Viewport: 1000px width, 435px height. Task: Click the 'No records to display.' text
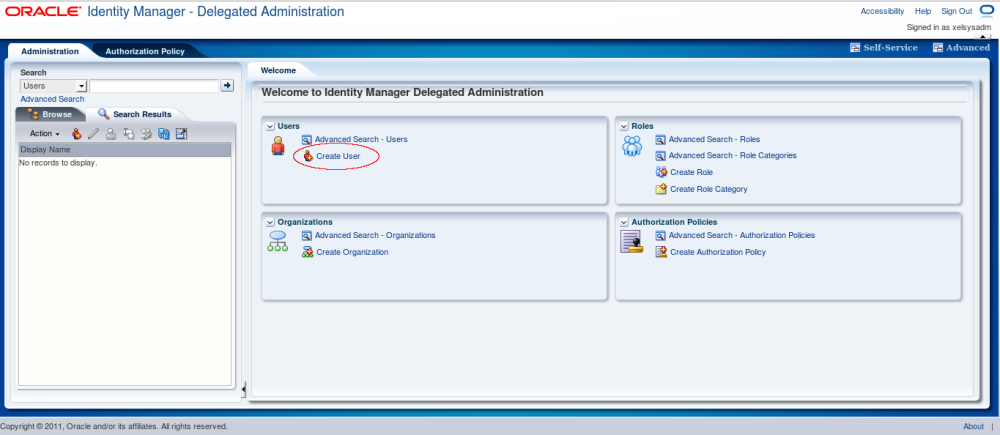click(59, 163)
